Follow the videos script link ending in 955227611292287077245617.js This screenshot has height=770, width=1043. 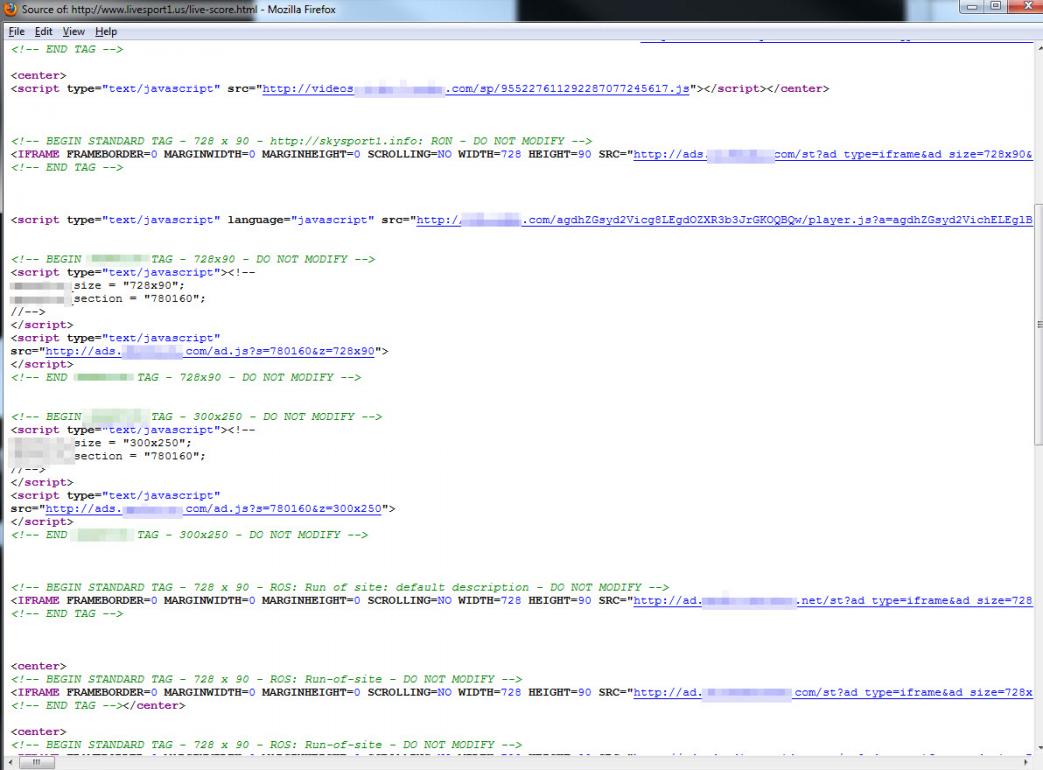coord(476,88)
